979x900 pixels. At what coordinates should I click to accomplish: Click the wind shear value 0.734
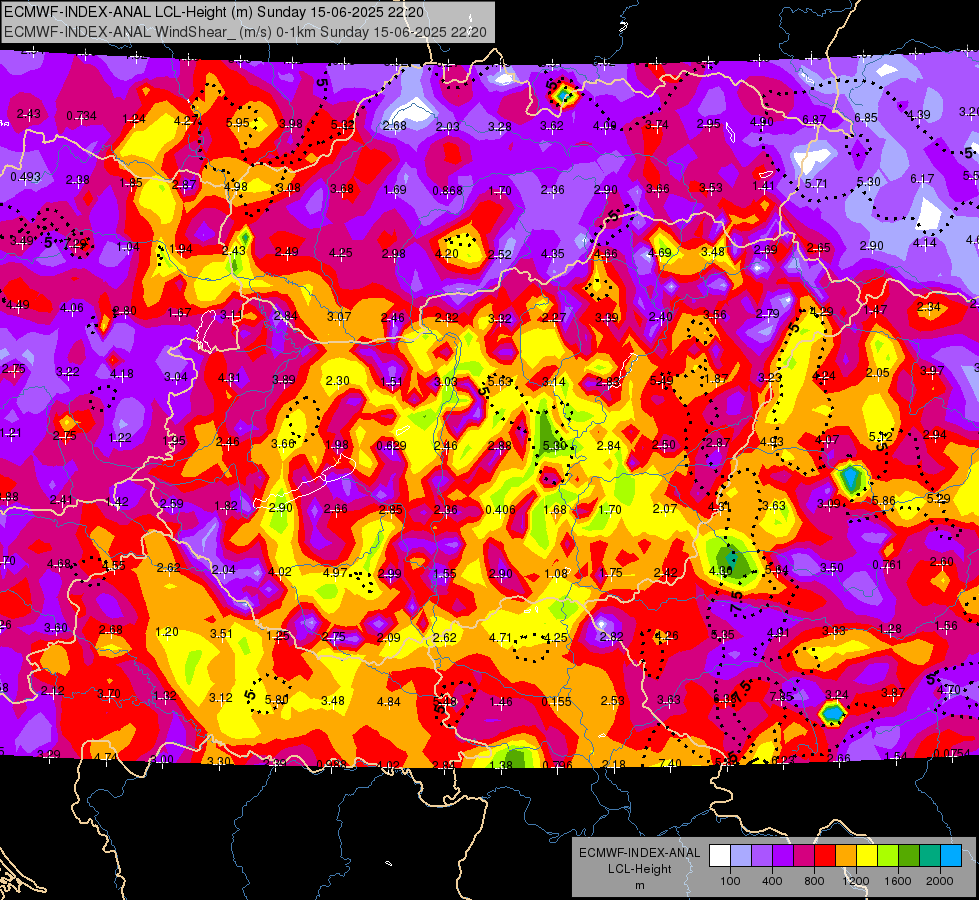(x=81, y=116)
